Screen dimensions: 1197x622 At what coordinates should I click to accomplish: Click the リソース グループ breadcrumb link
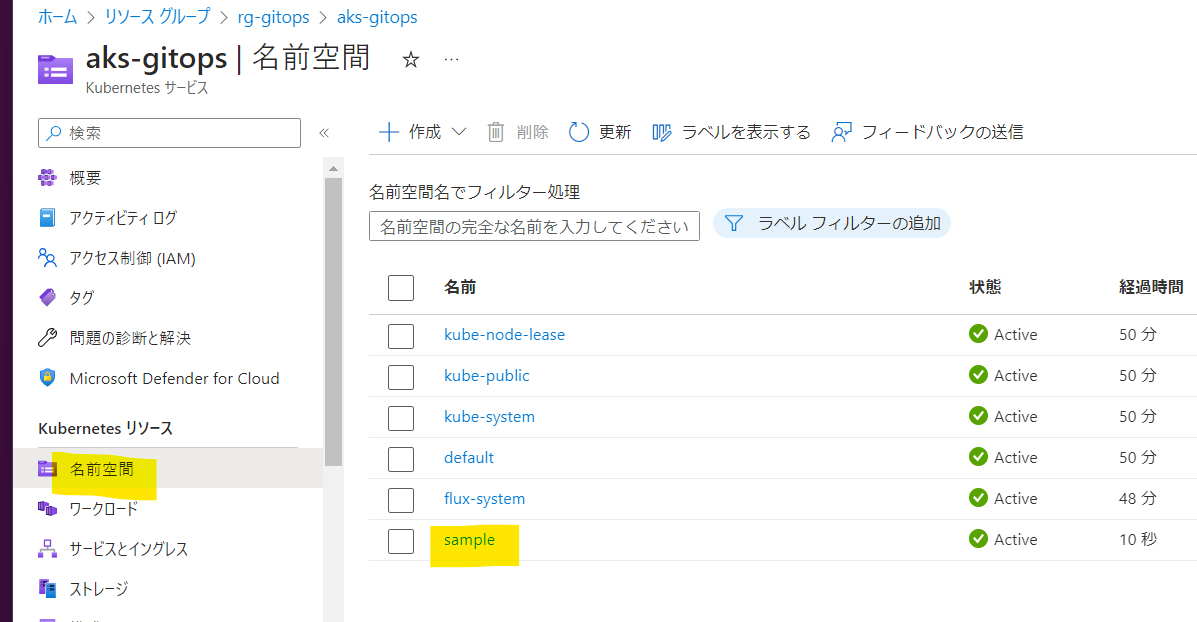click(x=157, y=17)
